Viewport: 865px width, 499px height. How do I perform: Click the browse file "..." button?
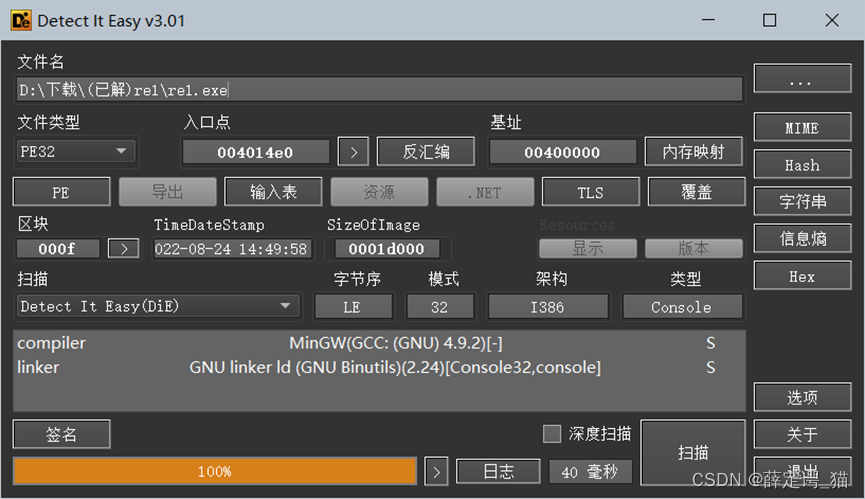[x=802, y=78]
